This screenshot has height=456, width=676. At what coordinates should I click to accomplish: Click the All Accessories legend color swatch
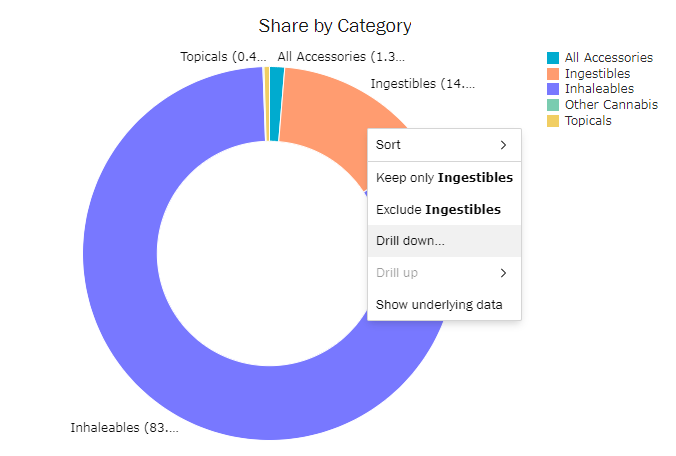[553, 58]
